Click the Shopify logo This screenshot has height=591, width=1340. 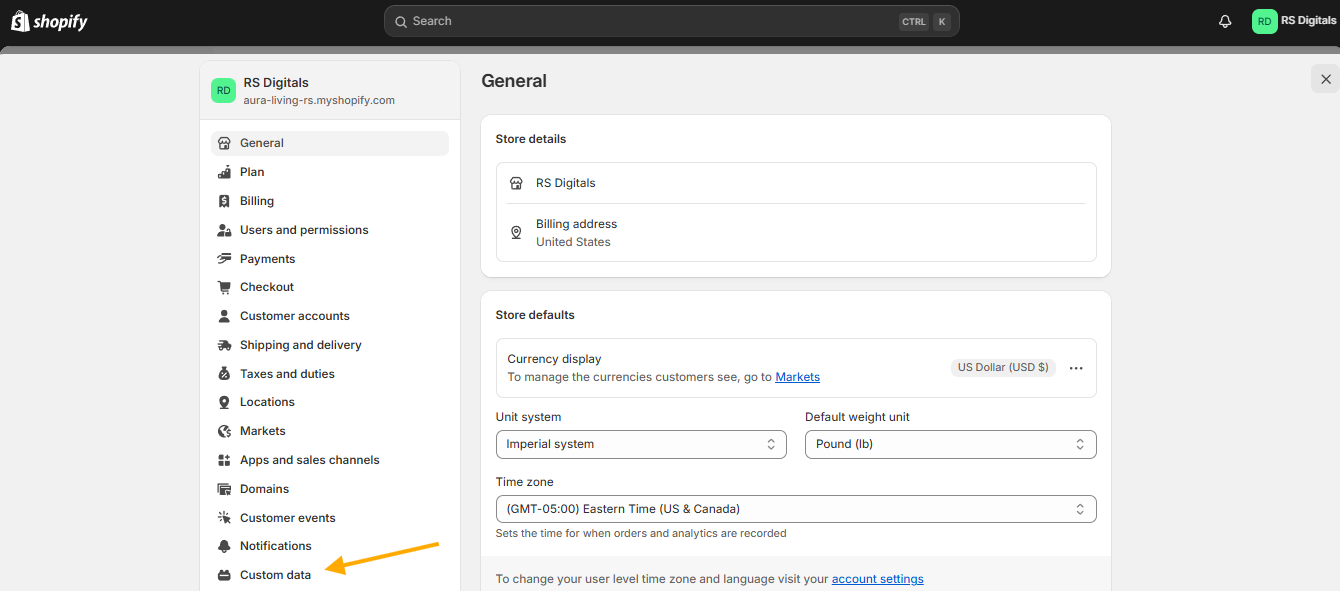pos(49,21)
